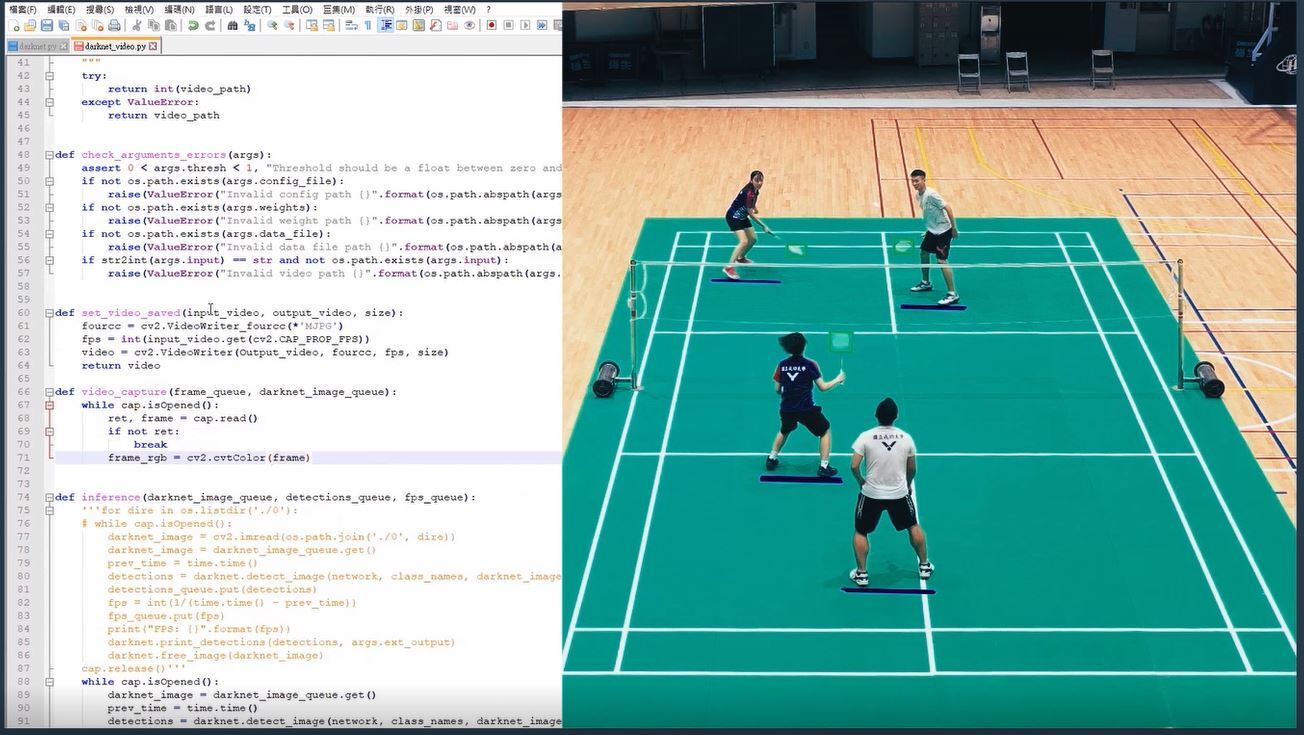Viewport: 1304px width, 735px height.
Task: Open the 語言(L) menu
Action: [x=219, y=9]
